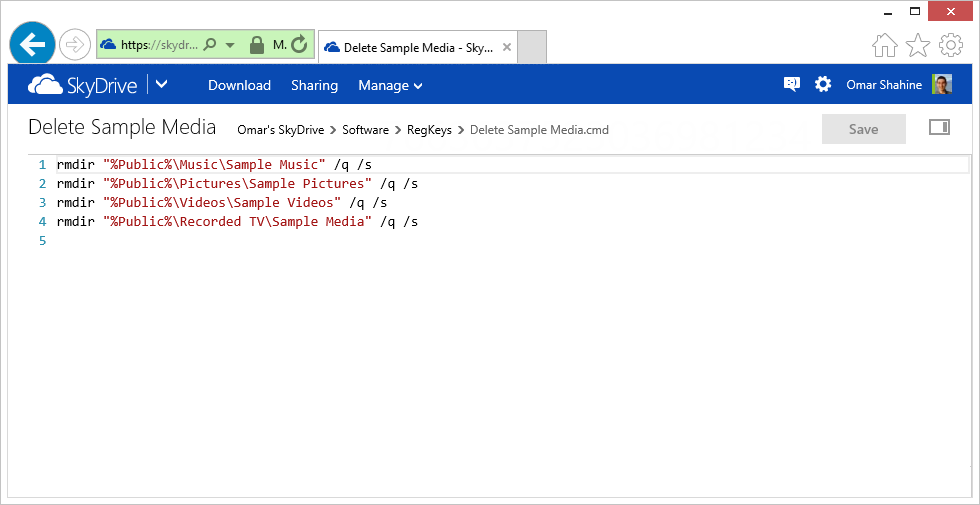Click the browser Forward arrow button

coord(75,44)
